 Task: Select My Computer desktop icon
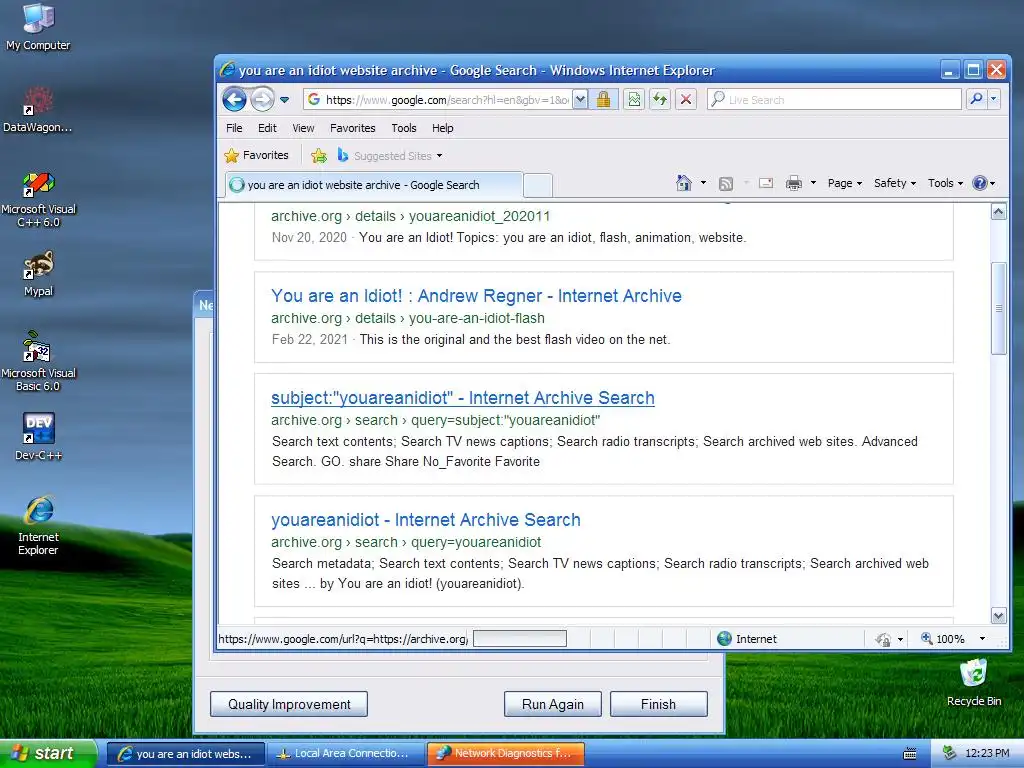click(38, 27)
